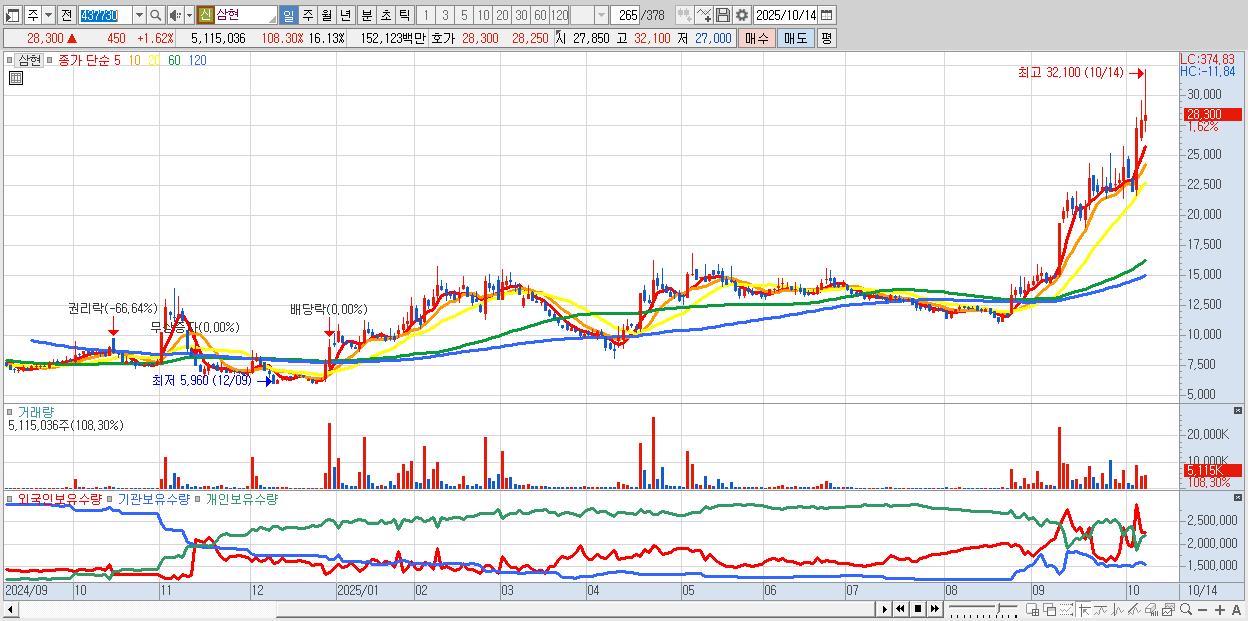Click the add-pane window icon in bottom toolbar
This screenshot has height=621, width=1248.
pyautogui.click(x=1033, y=609)
